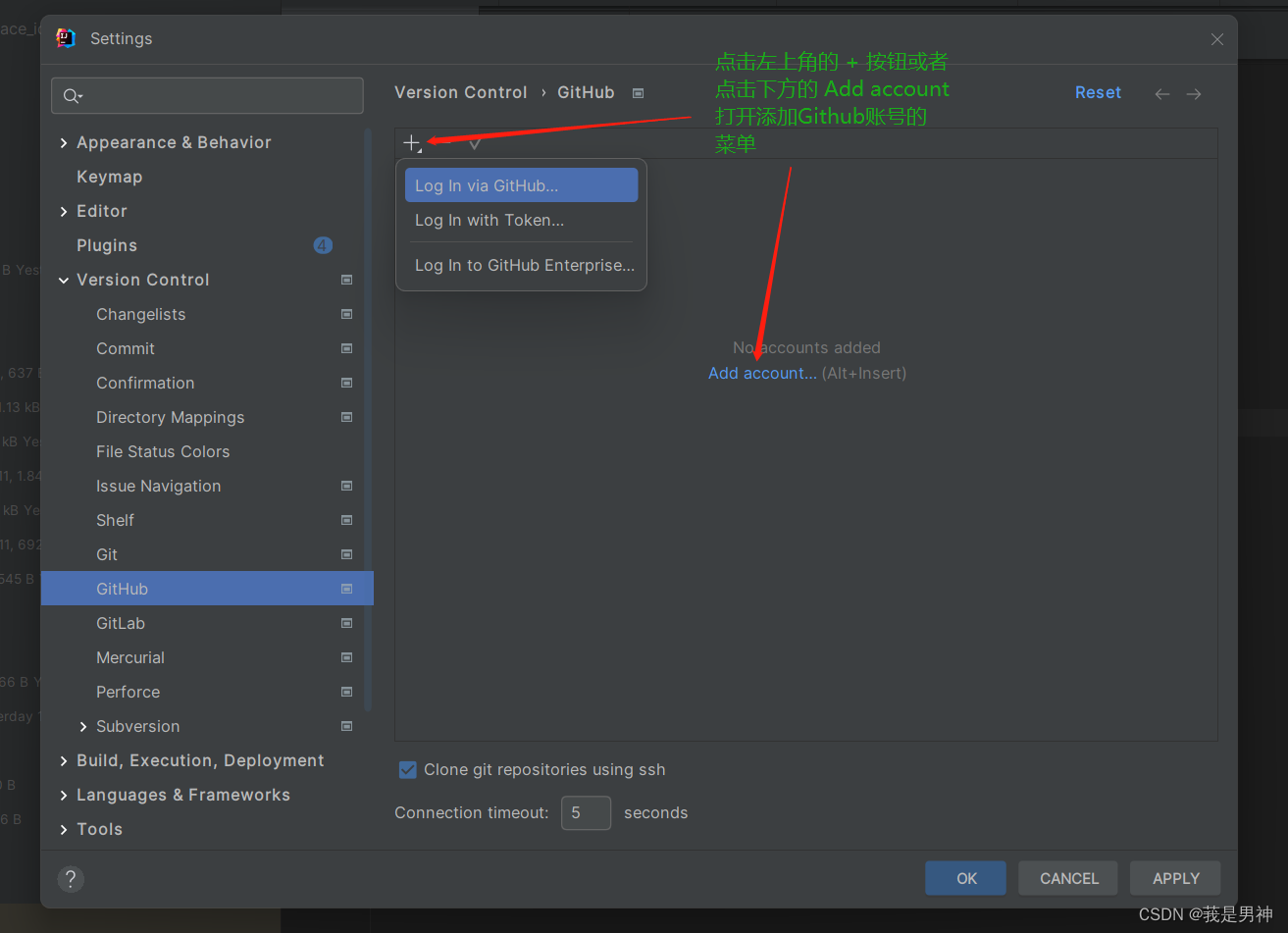
Task: Expand the Subversion node
Action: pyautogui.click(x=83, y=727)
